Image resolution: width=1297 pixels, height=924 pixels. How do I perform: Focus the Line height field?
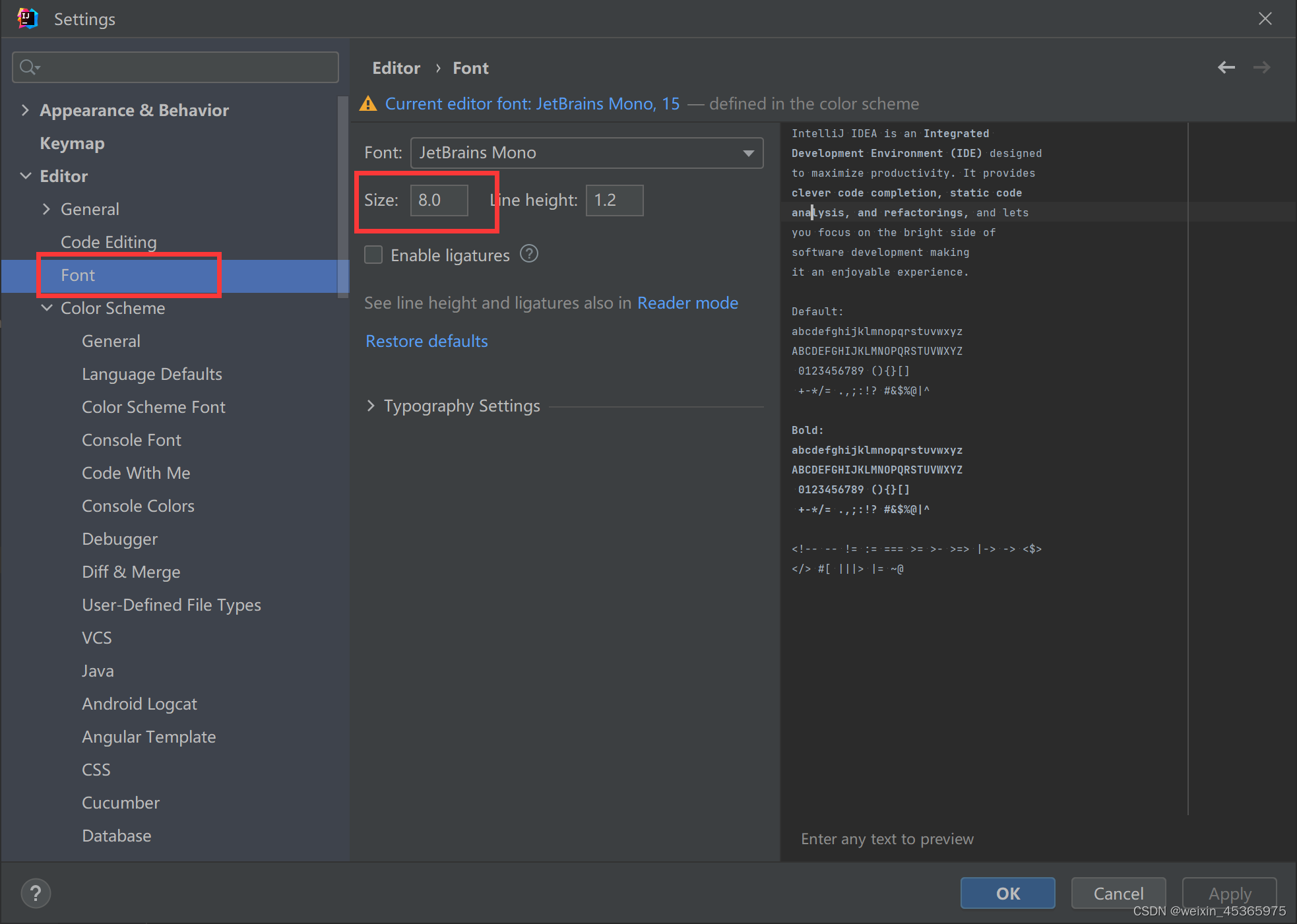(614, 200)
